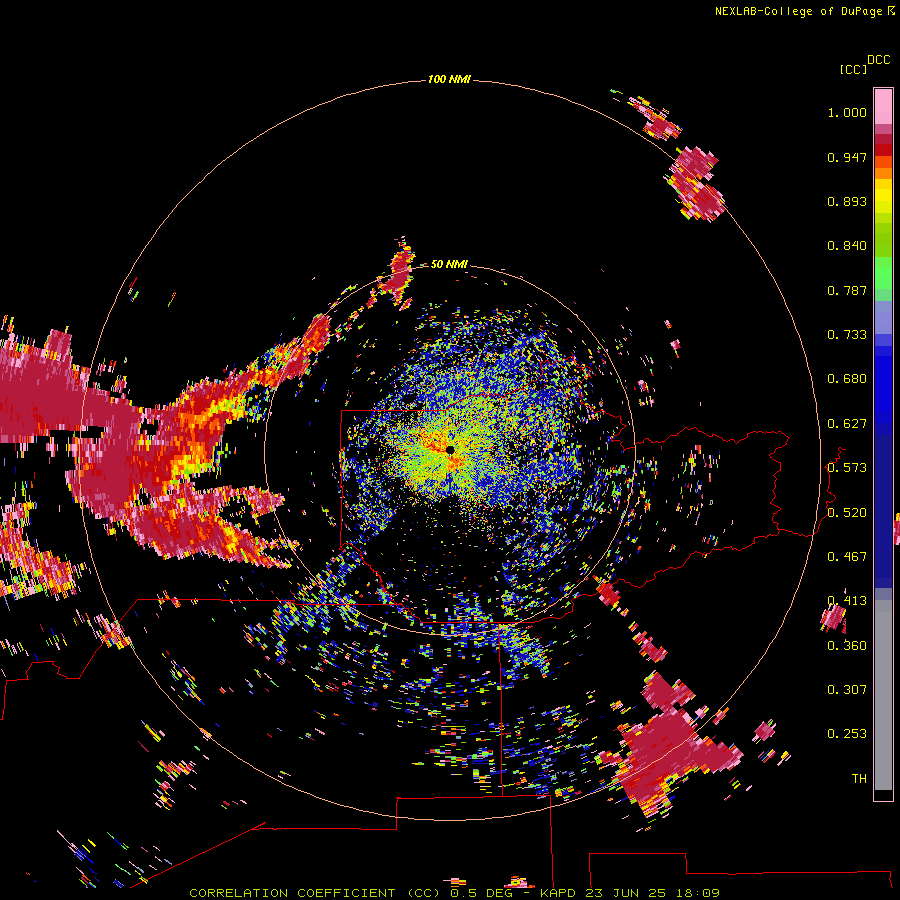This screenshot has height=900, width=900.
Task: Click the 23 JUN 25 date text
Action: (626, 893)
